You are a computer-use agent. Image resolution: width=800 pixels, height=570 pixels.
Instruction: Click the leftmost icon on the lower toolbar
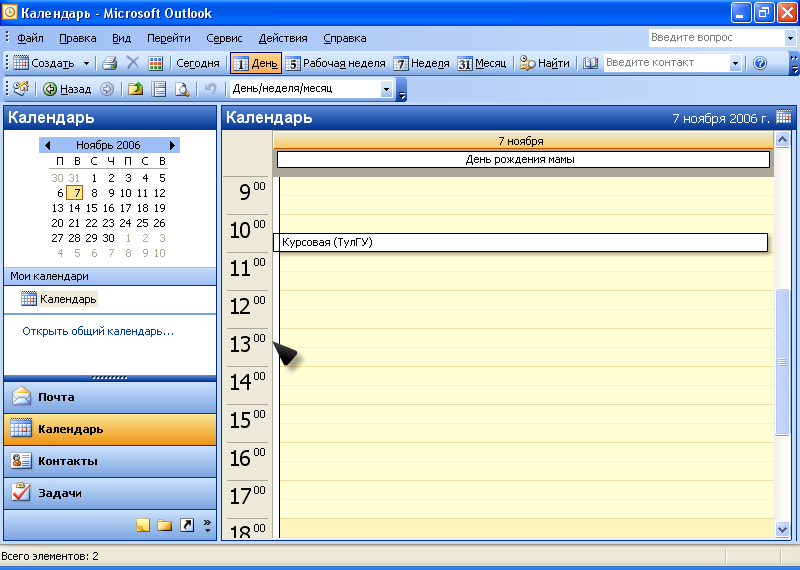tap(21, 89)
